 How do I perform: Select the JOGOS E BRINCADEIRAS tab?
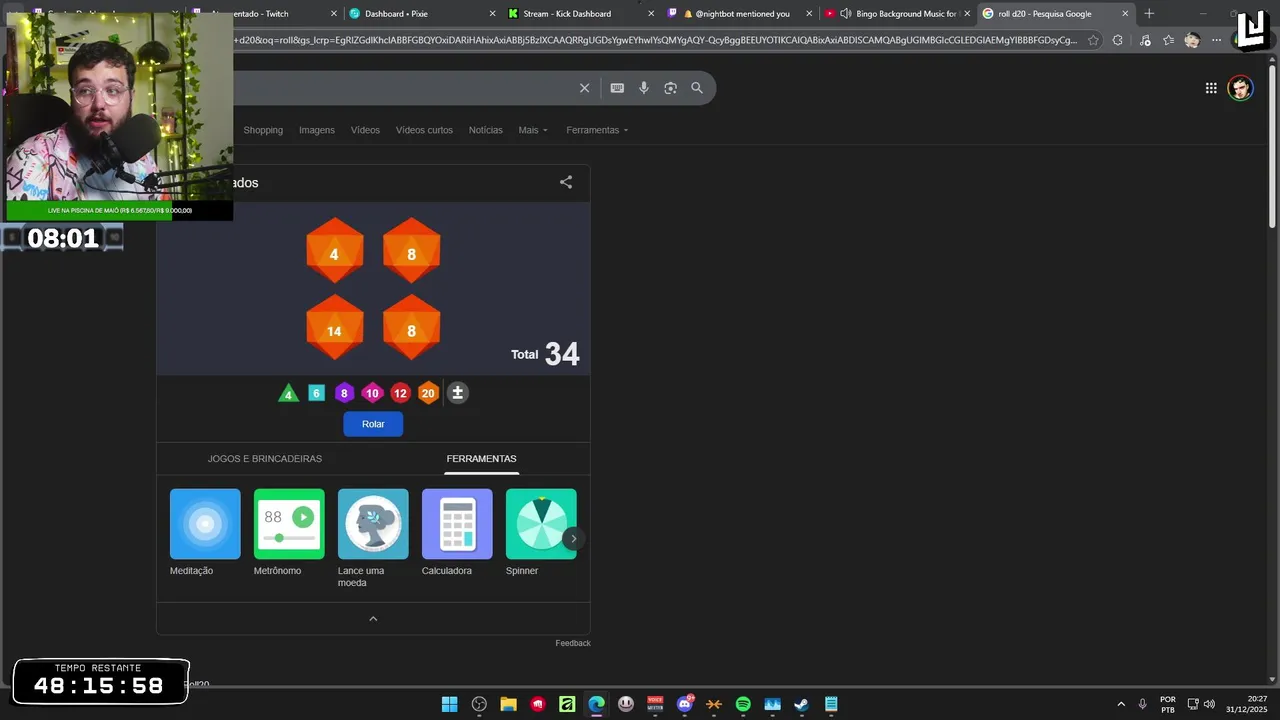click(265, 458)
